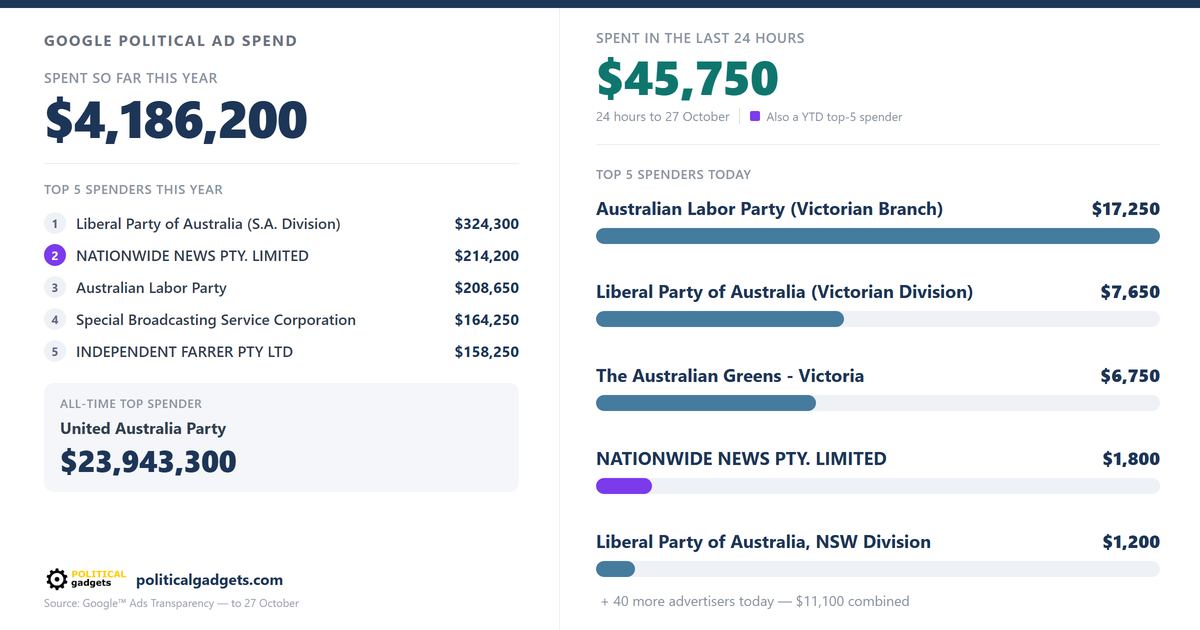1200x630 pixels.
Task: Click purple rank badge 2 for Nationwide News
Action: click(55, 256)
